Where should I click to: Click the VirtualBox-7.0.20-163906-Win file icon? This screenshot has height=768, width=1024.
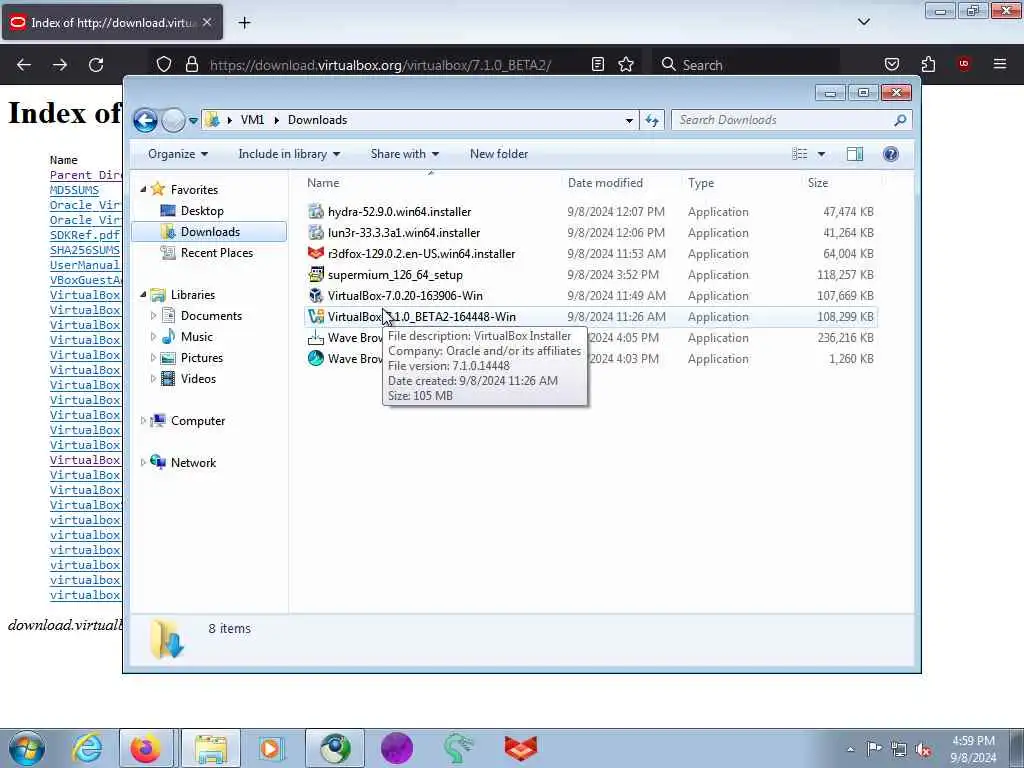coord(316,295)
